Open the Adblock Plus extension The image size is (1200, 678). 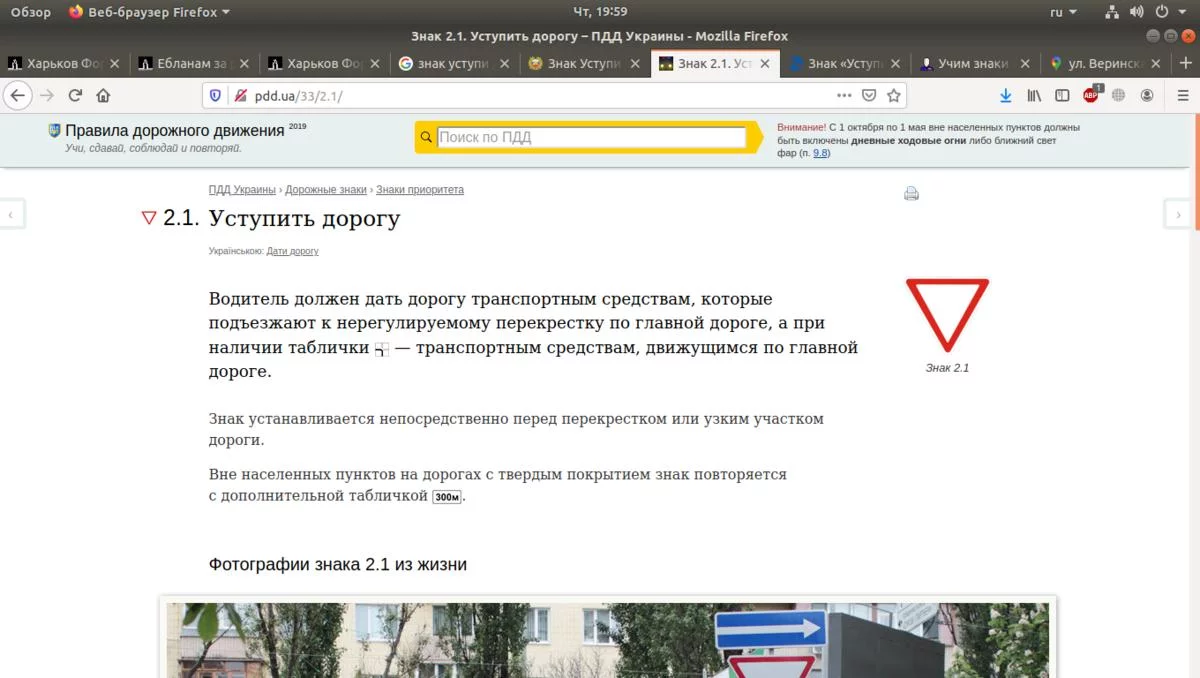click(x=1091, y=96)
